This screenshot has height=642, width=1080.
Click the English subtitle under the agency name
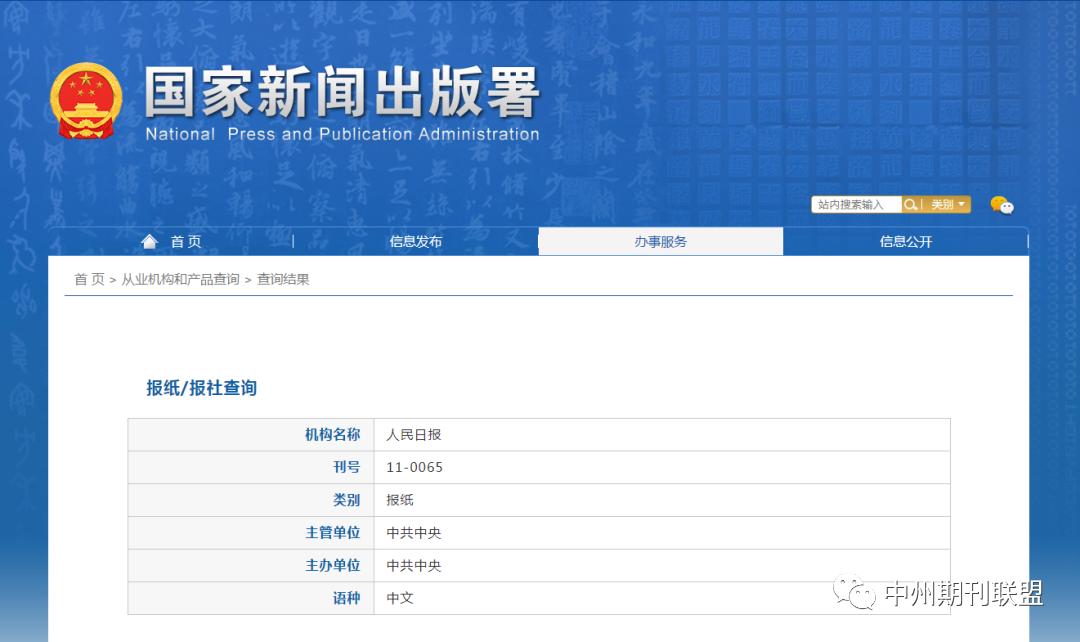340,134
